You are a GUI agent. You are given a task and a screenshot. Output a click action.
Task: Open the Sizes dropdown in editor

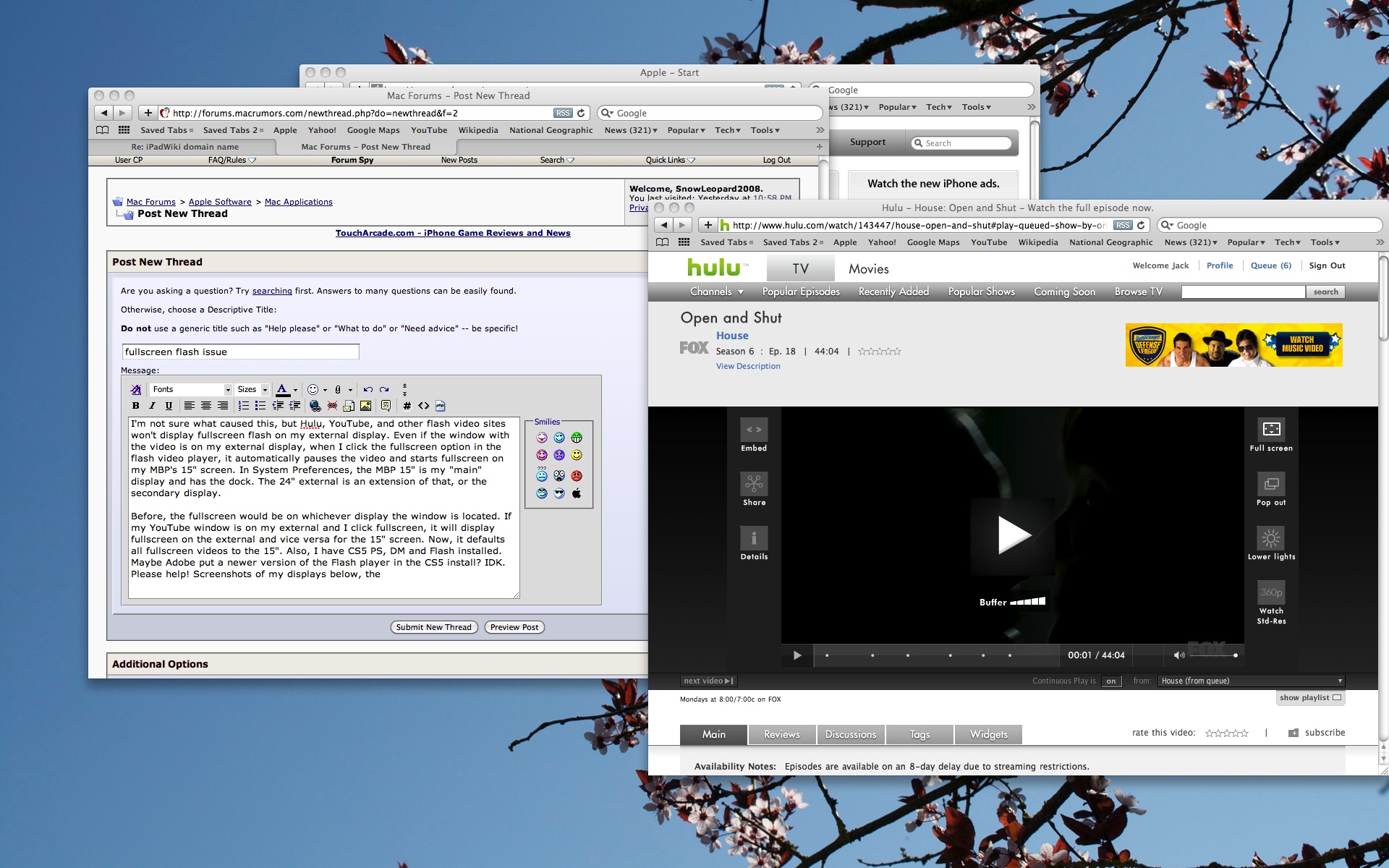pos(252,389)
